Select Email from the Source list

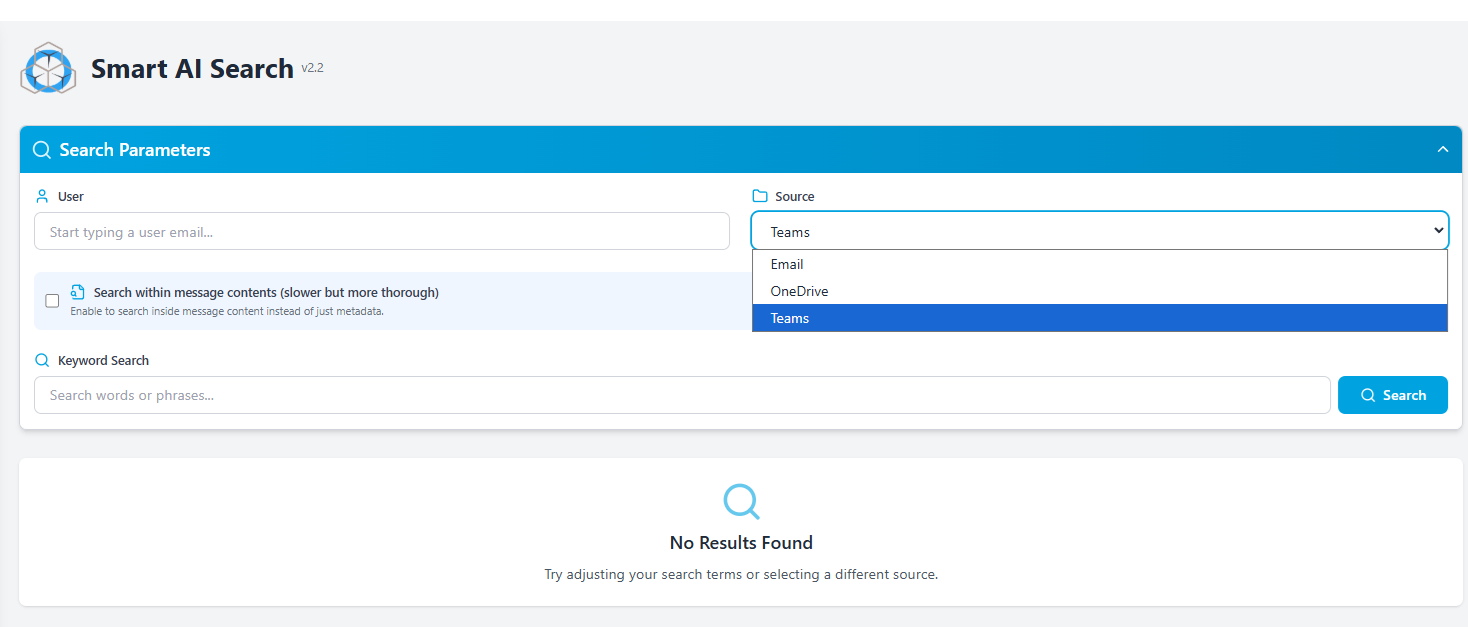pyautogui.click(x=787, y=264)
